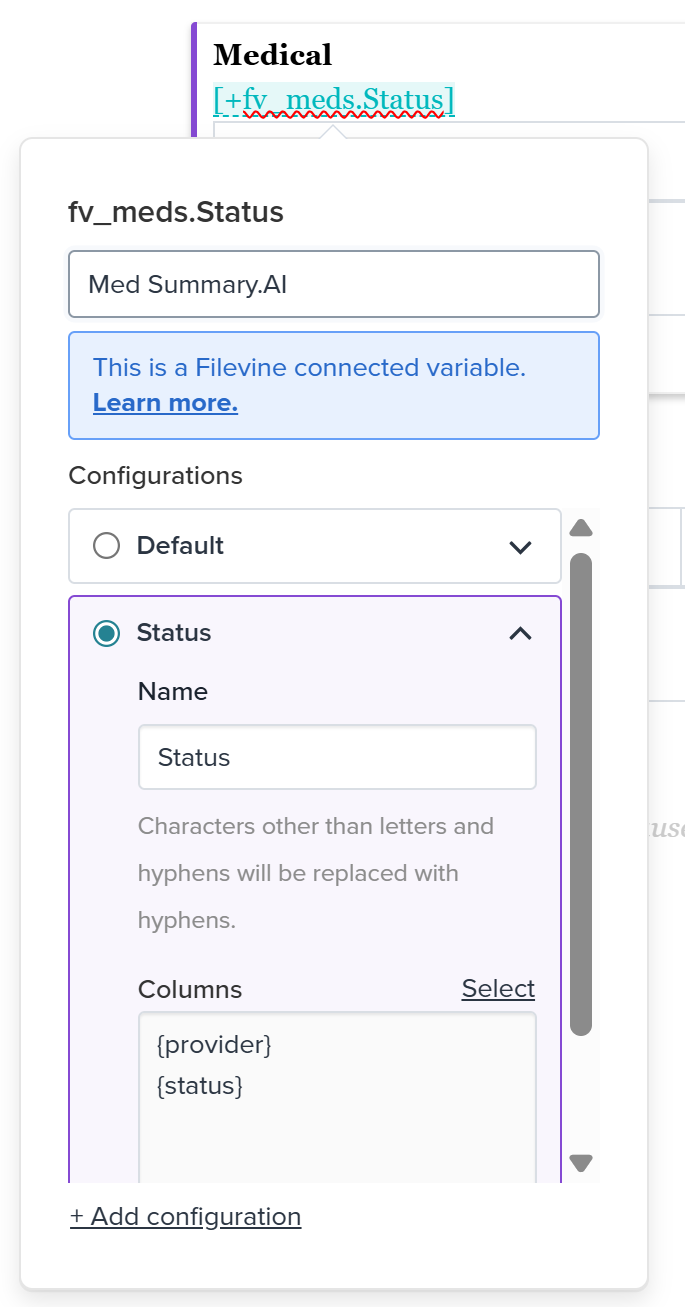Expand the Default configuration chevron
This screenshot has height=1307, width=685.
520,547
